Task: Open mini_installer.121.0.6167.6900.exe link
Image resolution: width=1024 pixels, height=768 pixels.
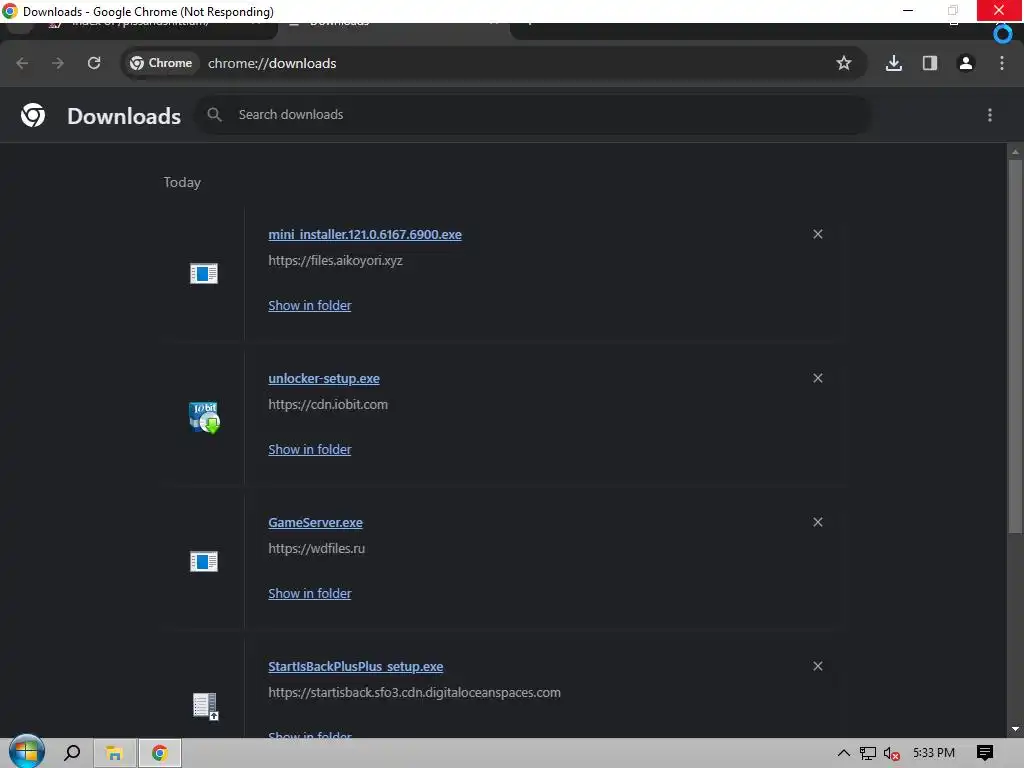Action: point(365,234)
